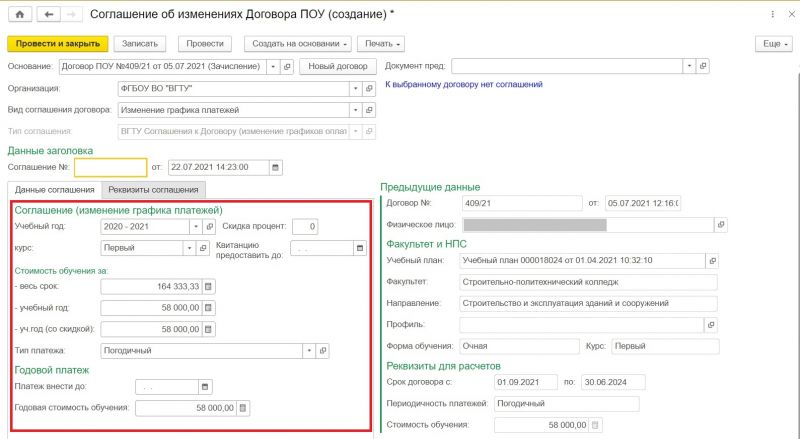The width and height of the screenshot is (800, 439).
Task: Focus the Соглашение № input field
Action: click(x=111, y=167)
